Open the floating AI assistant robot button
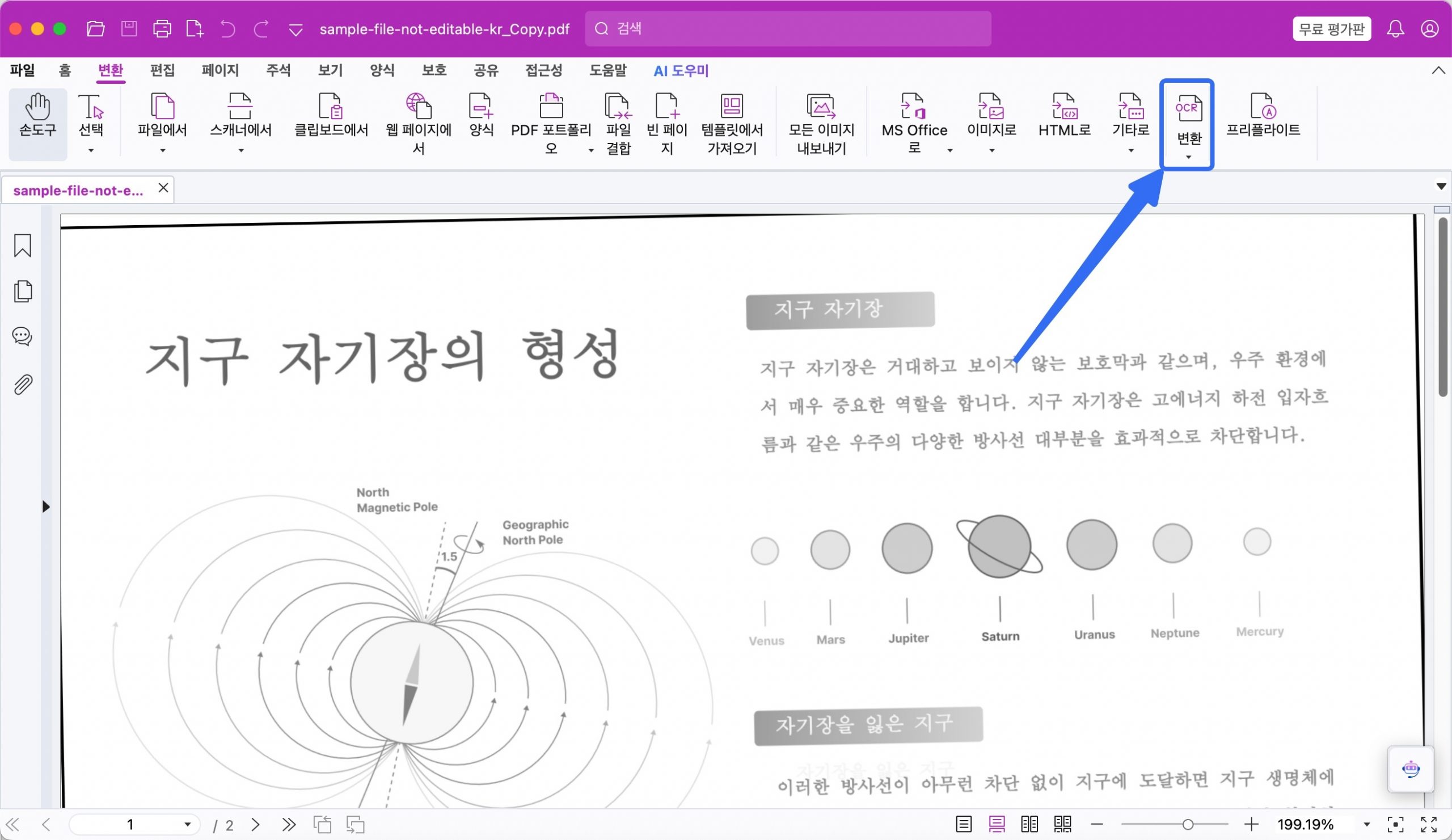The height and width of the screenshot is (840, 1452). click(1411, 769)
